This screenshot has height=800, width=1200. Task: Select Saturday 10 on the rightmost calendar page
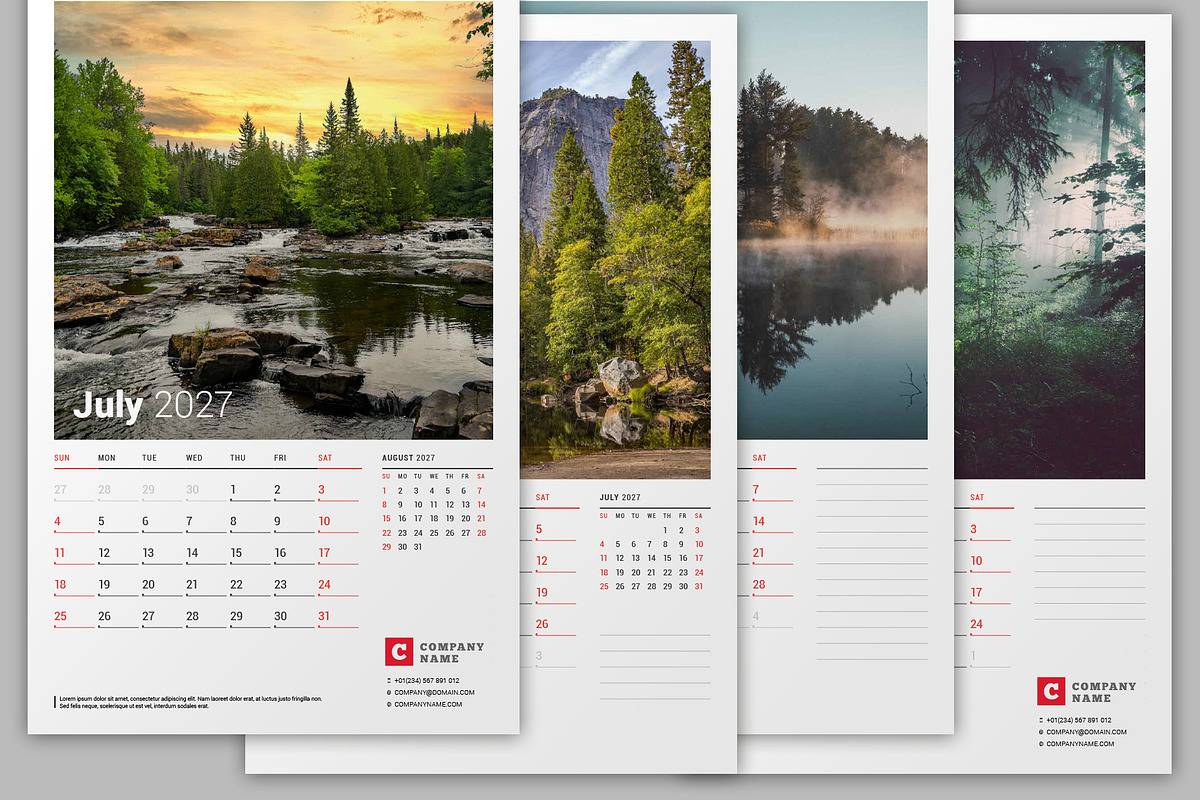976,561
